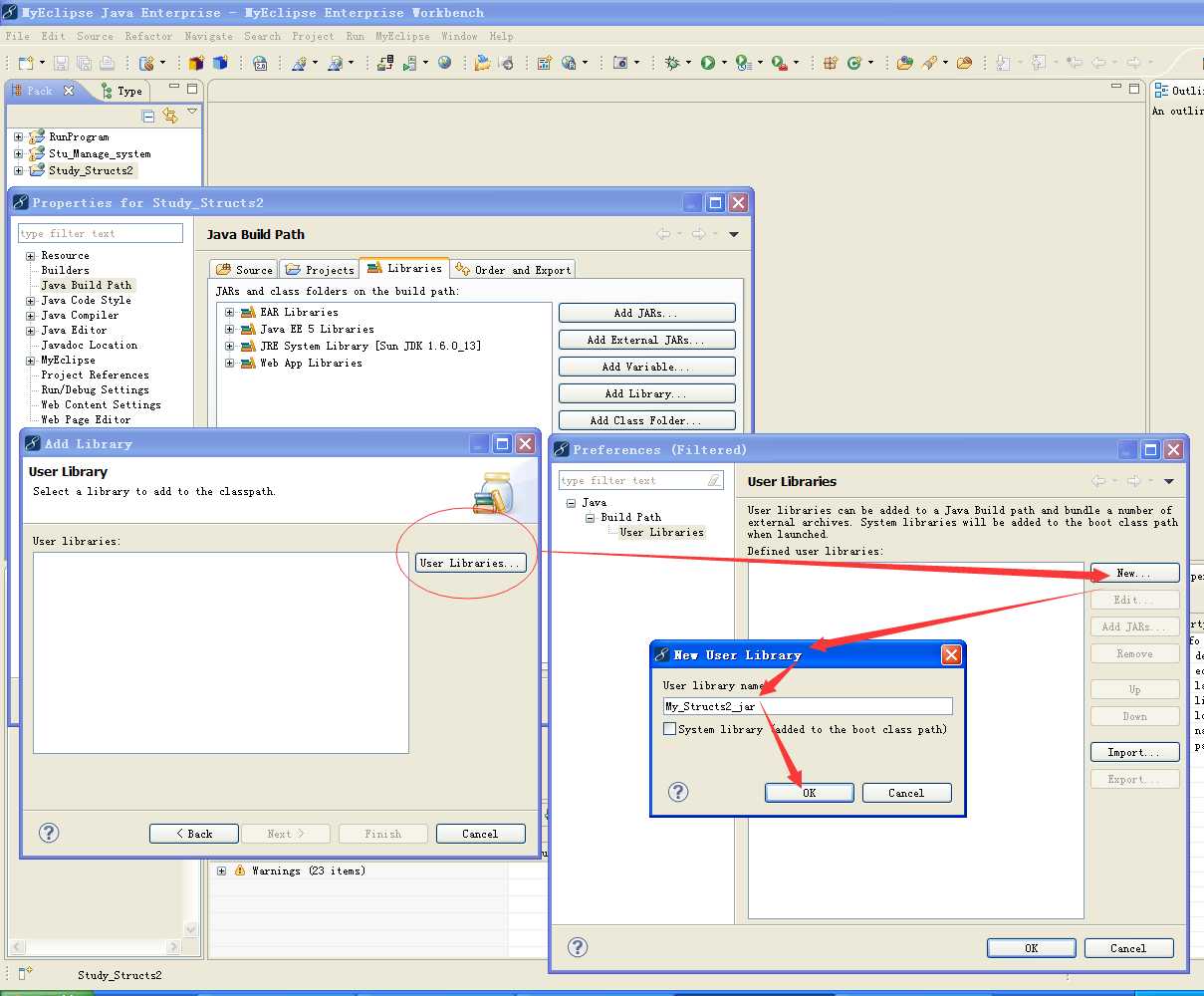Expand the Study_Structs2 project node
The height and width of the screenshot is (996, 1204).
(x=18, y=170)
